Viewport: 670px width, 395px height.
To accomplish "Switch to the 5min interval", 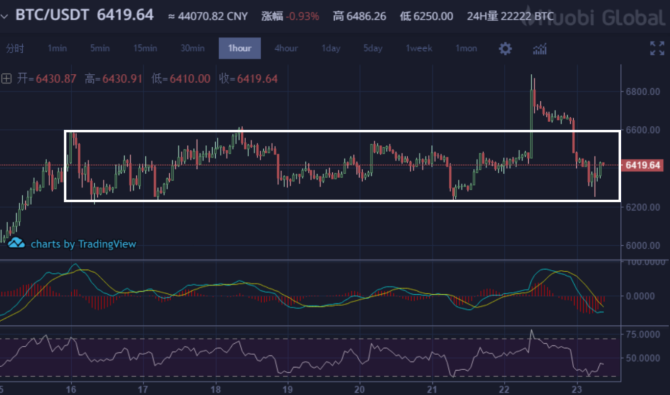I will point(100,48).
